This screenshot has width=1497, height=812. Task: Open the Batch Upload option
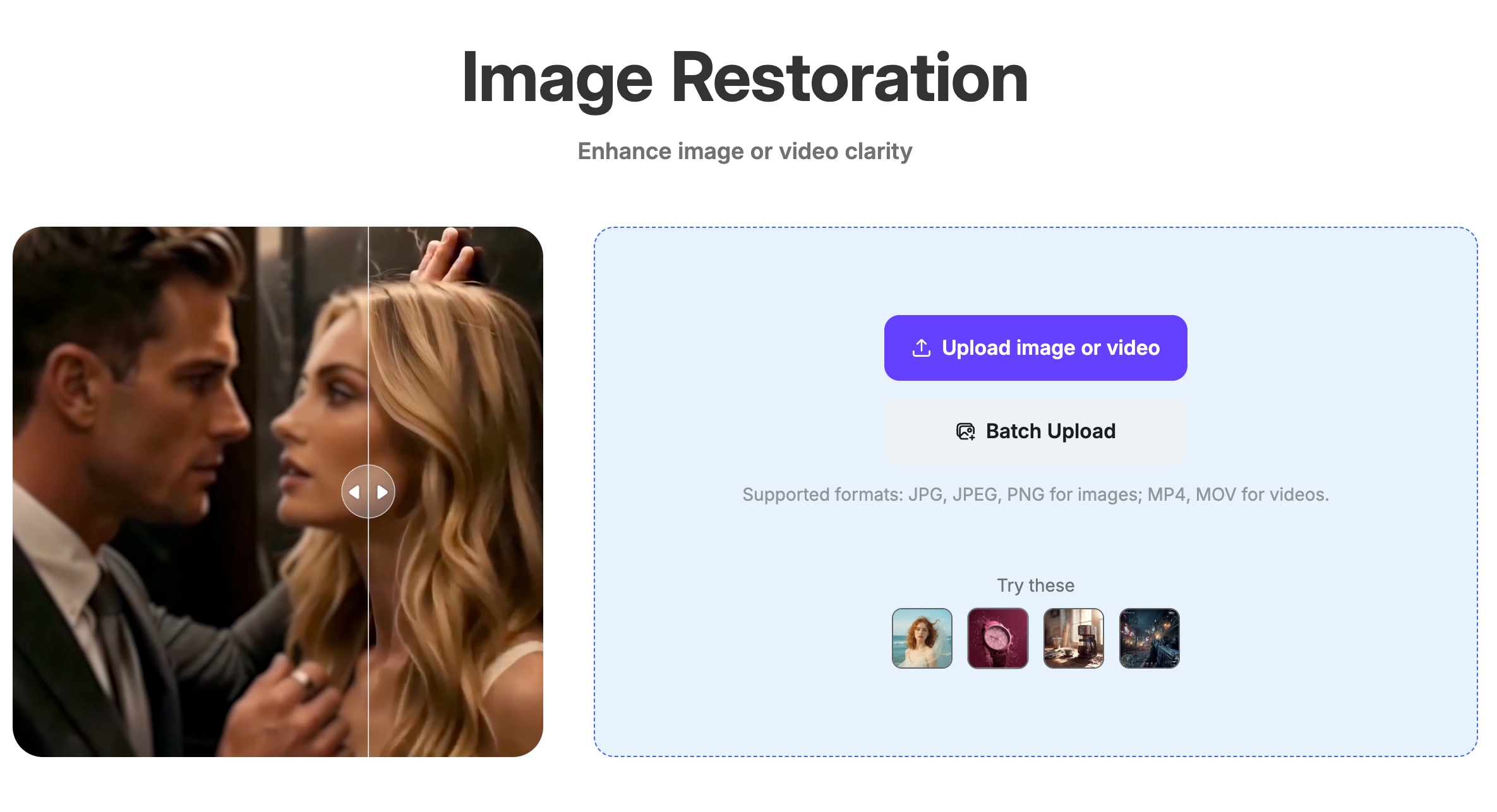pyautogui.click(x=1035, y=431)
